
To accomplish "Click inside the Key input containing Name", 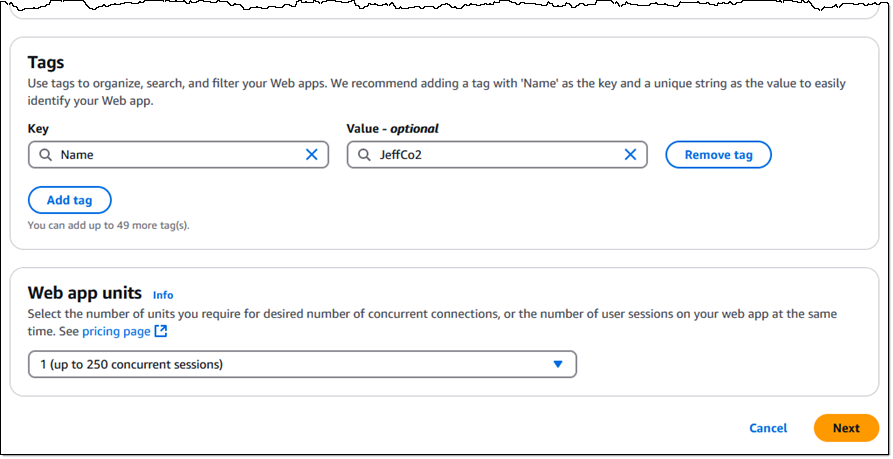I will point(178,155).
